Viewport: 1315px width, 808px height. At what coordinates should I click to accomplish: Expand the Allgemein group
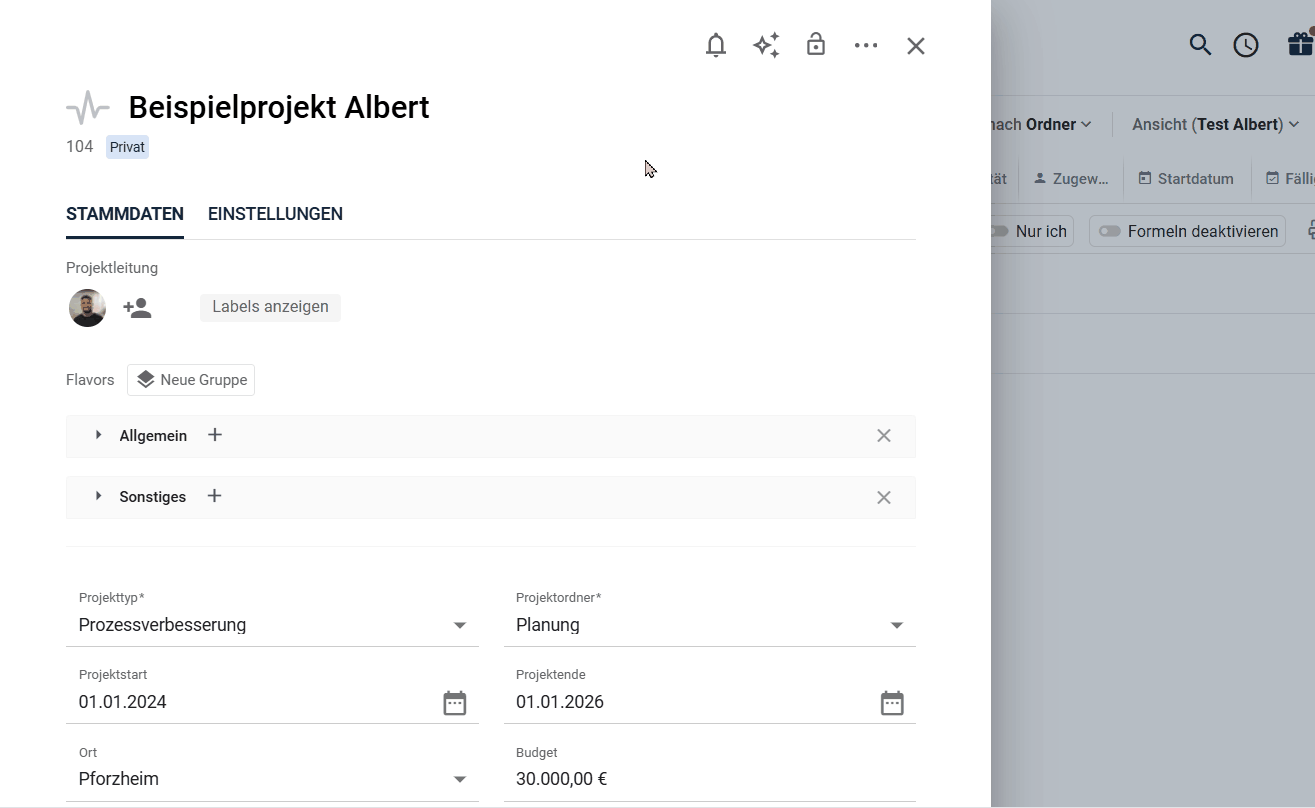(x=99, y=435)
